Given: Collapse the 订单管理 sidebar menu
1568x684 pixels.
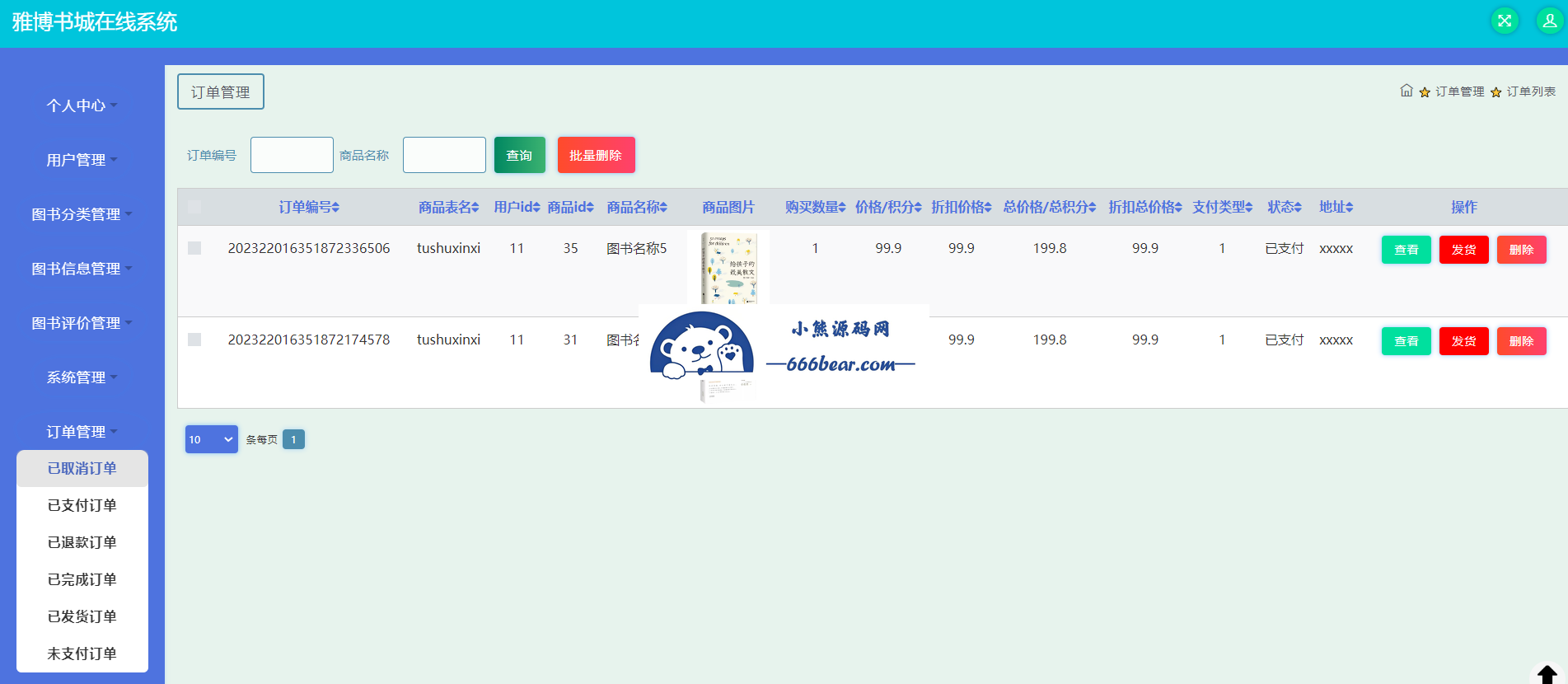Looking at the screenshot, I should click(x=82, y=432).
